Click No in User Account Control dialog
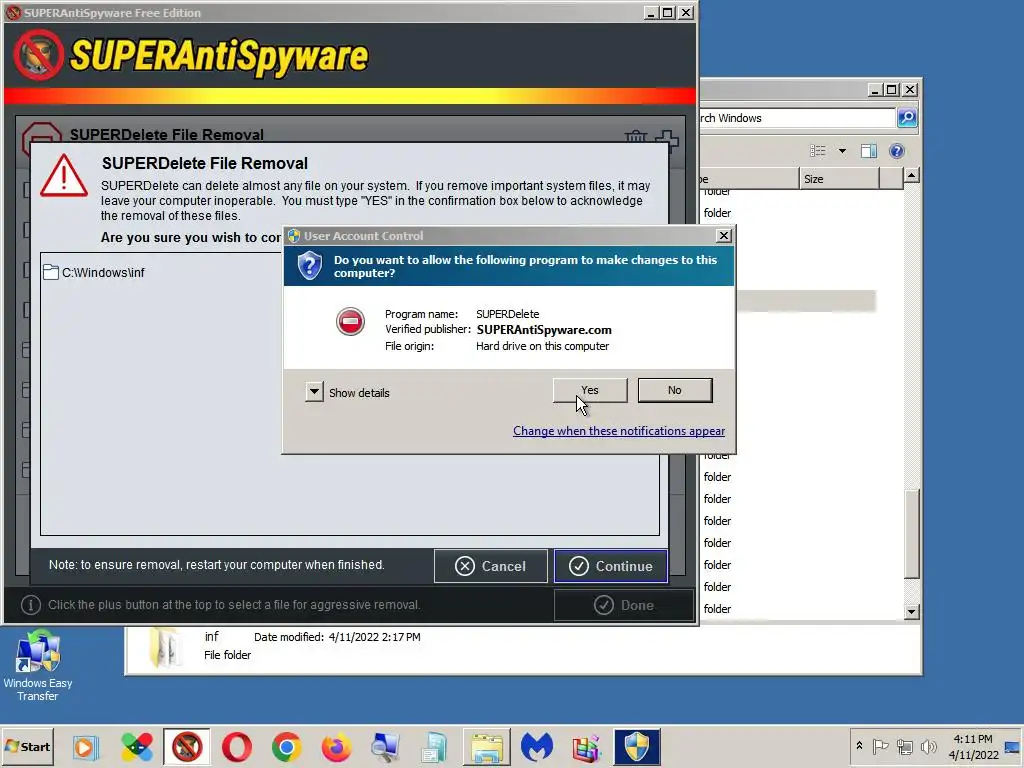Screen dimensions: 1024x768 click(675, 391)
